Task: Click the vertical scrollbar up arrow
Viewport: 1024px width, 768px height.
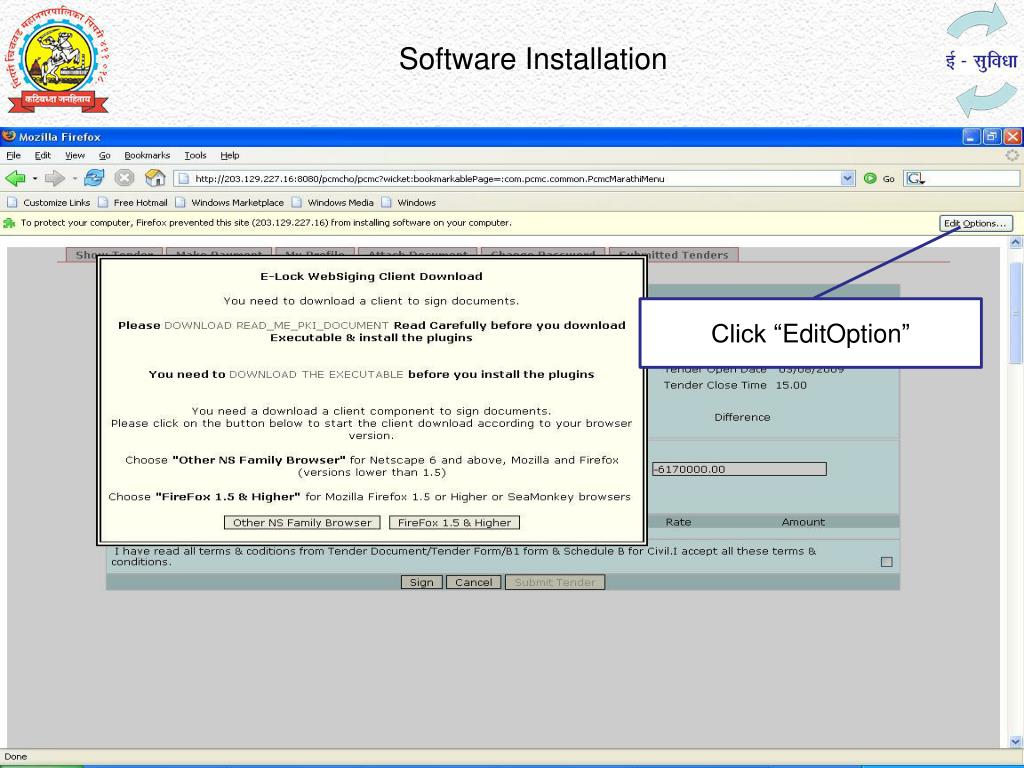Action: (1016, 242)
